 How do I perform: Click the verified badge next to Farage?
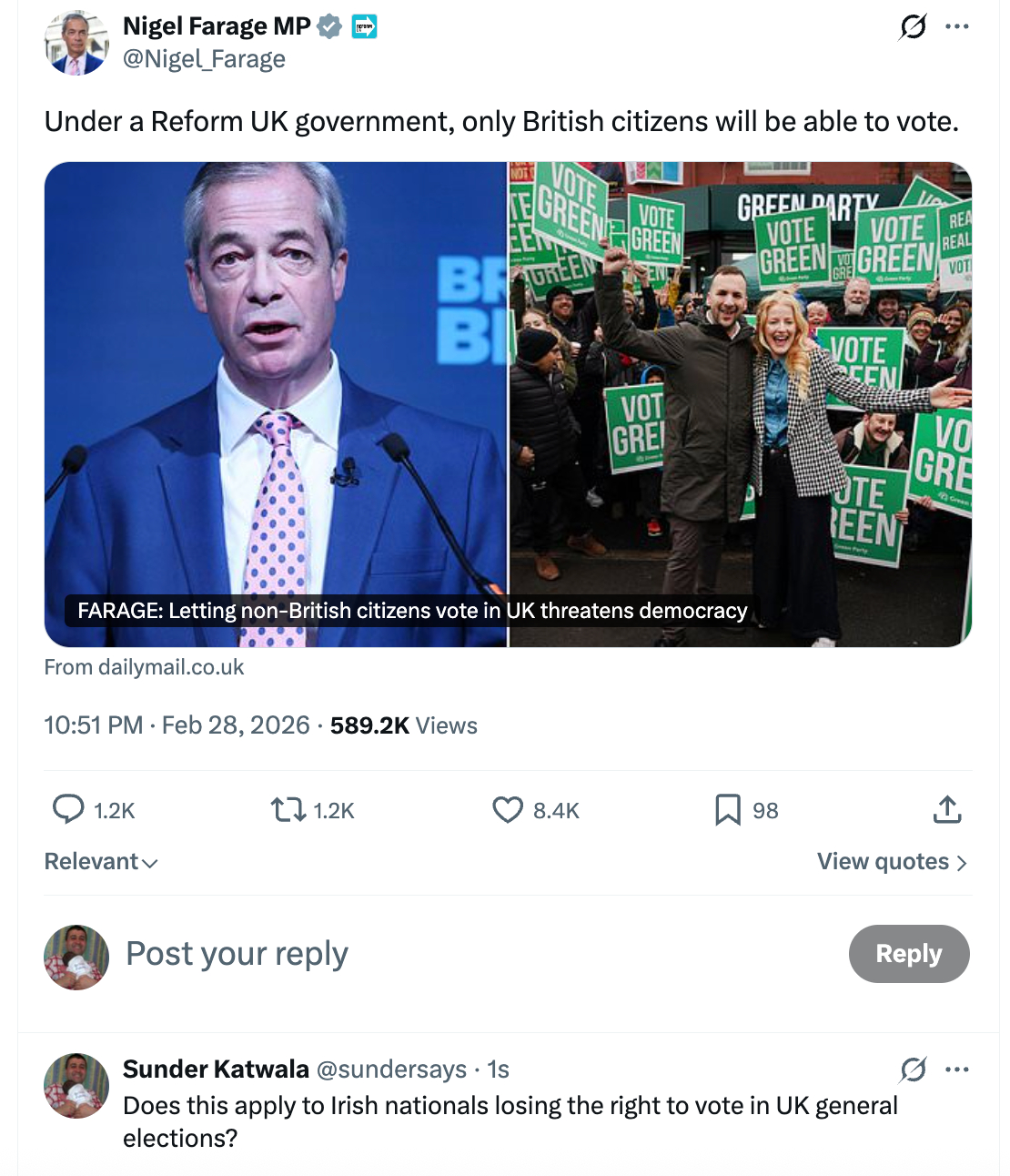coord(329,27)
